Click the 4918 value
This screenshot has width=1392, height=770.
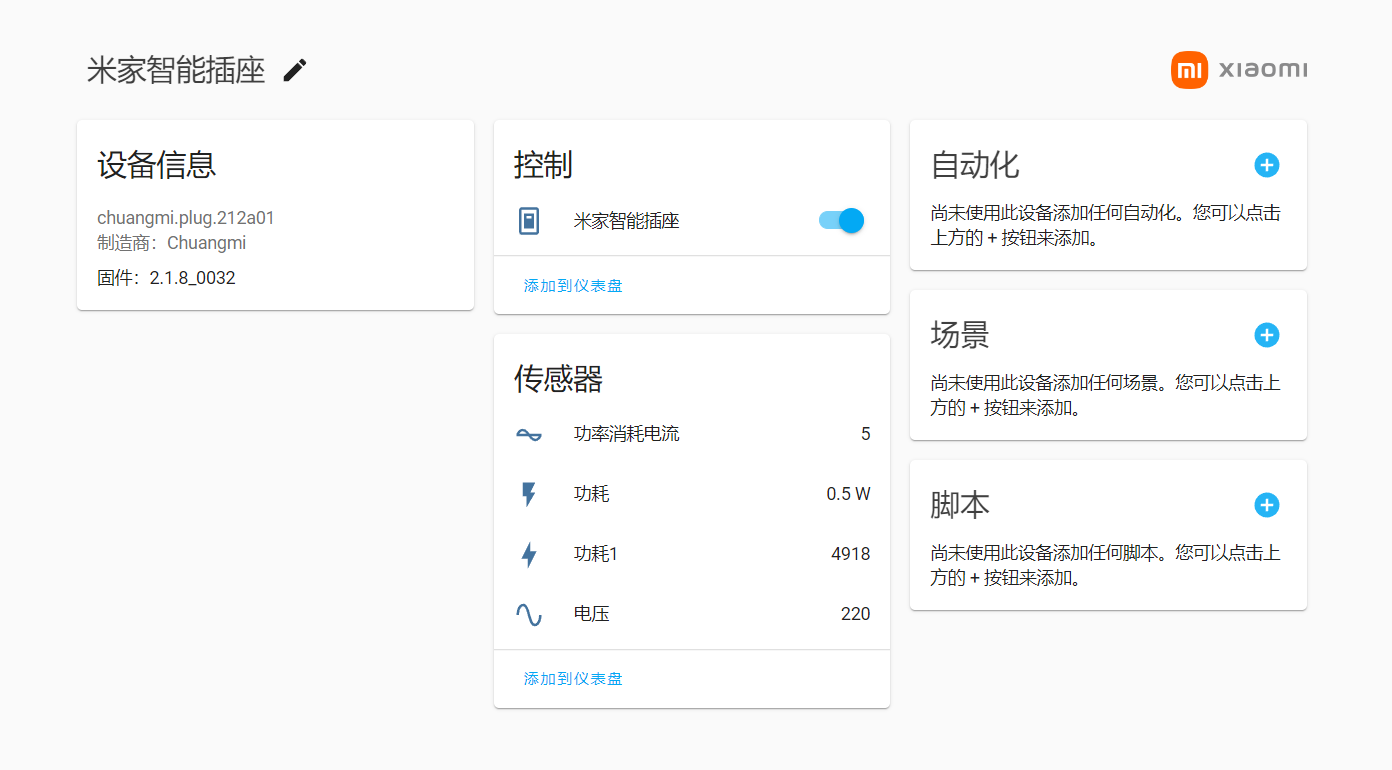pyautogui.click(x=851, y=554)
